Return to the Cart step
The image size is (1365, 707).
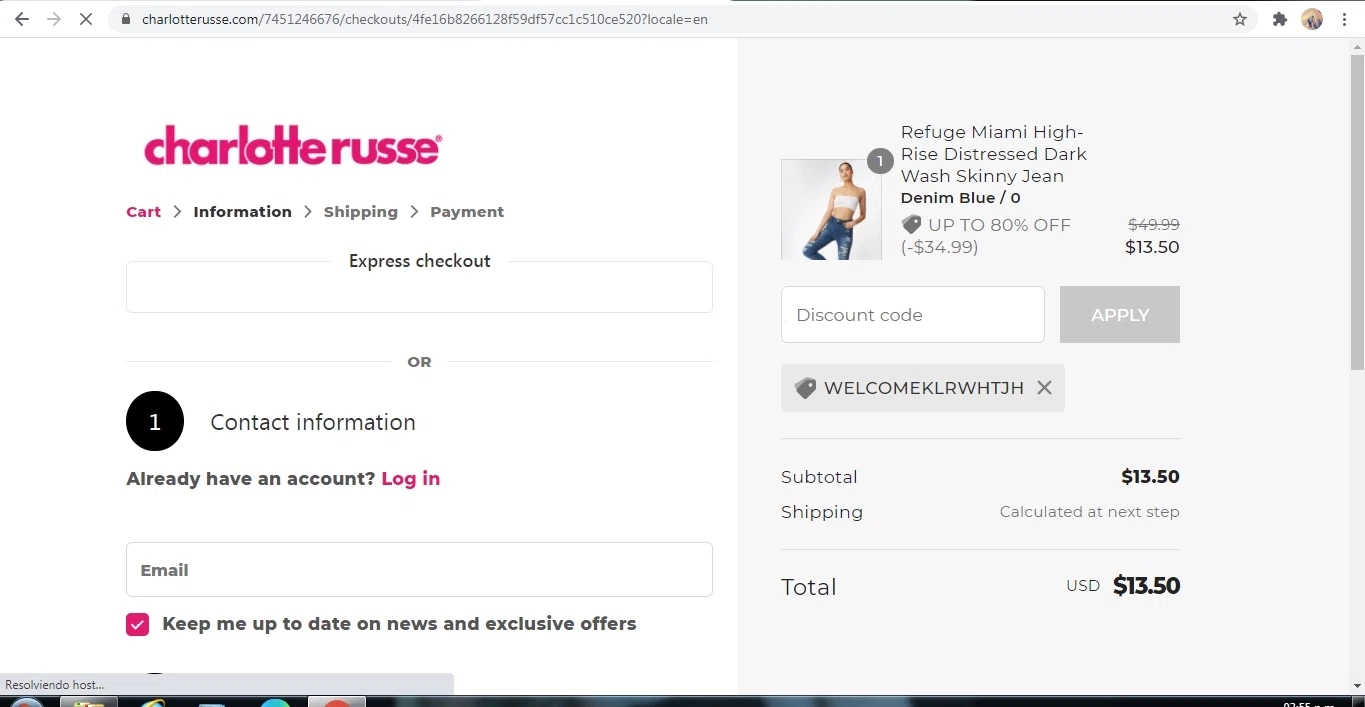pyautogui.click(x=143, y=211)
